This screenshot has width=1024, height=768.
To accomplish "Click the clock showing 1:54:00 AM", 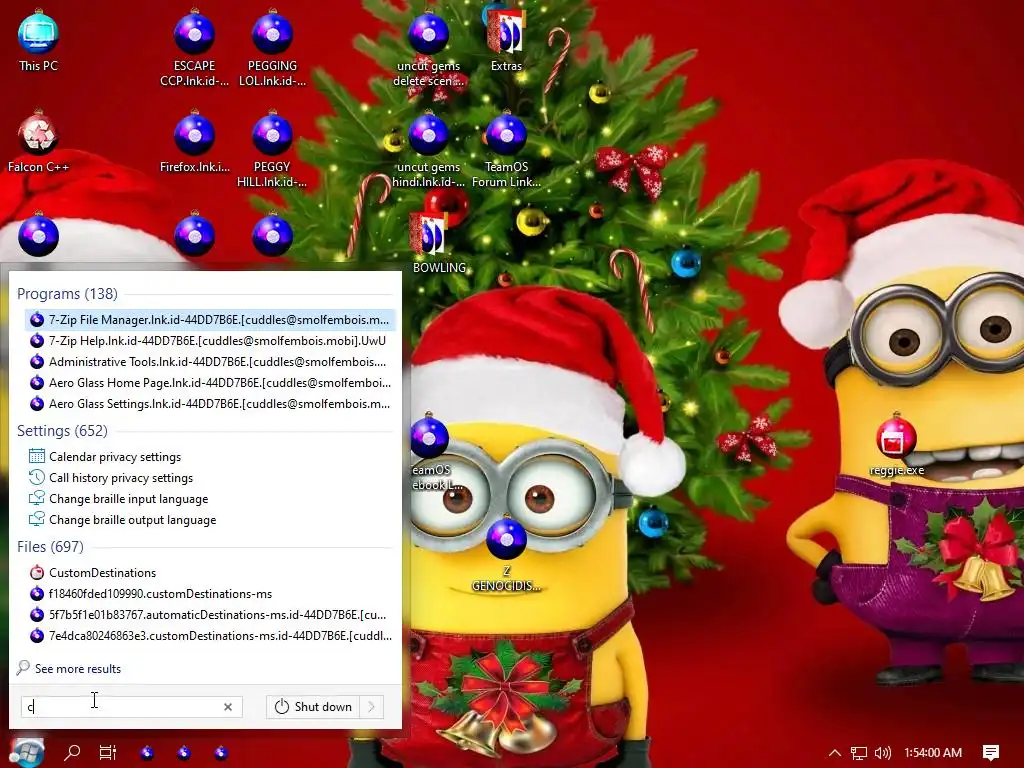I will 933,753.
